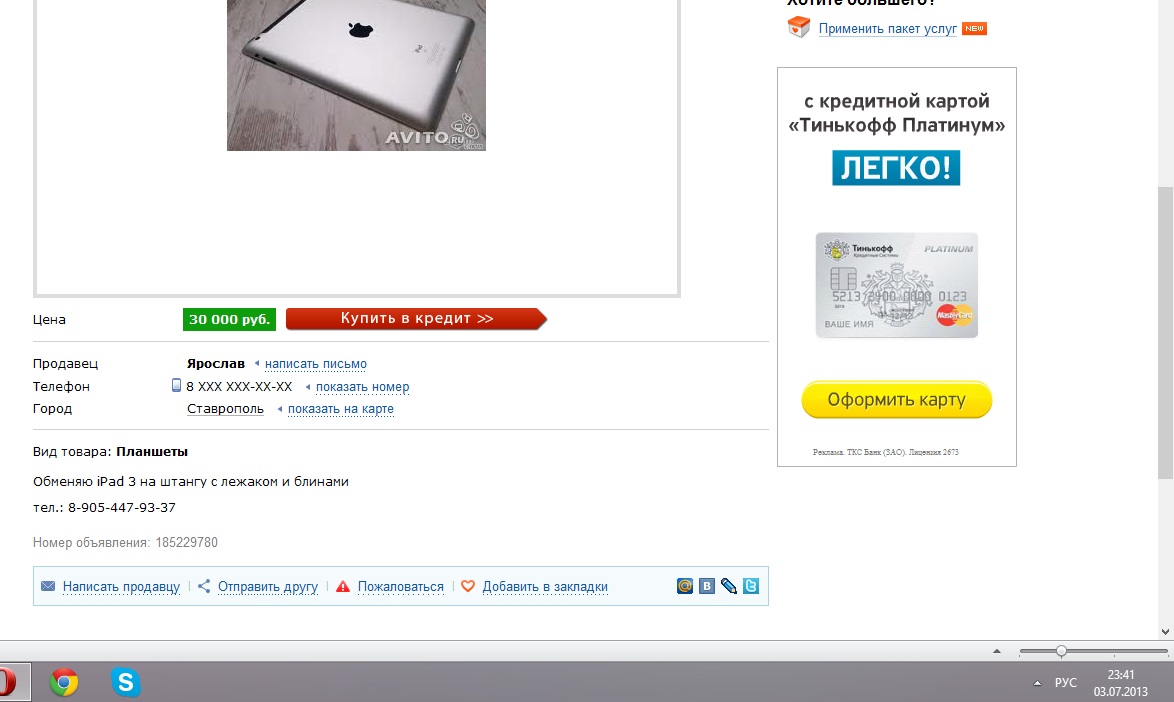Open 'написать письмо' seller link
This screenshot has height=702, width=1174.
click(x=316, y=364)
